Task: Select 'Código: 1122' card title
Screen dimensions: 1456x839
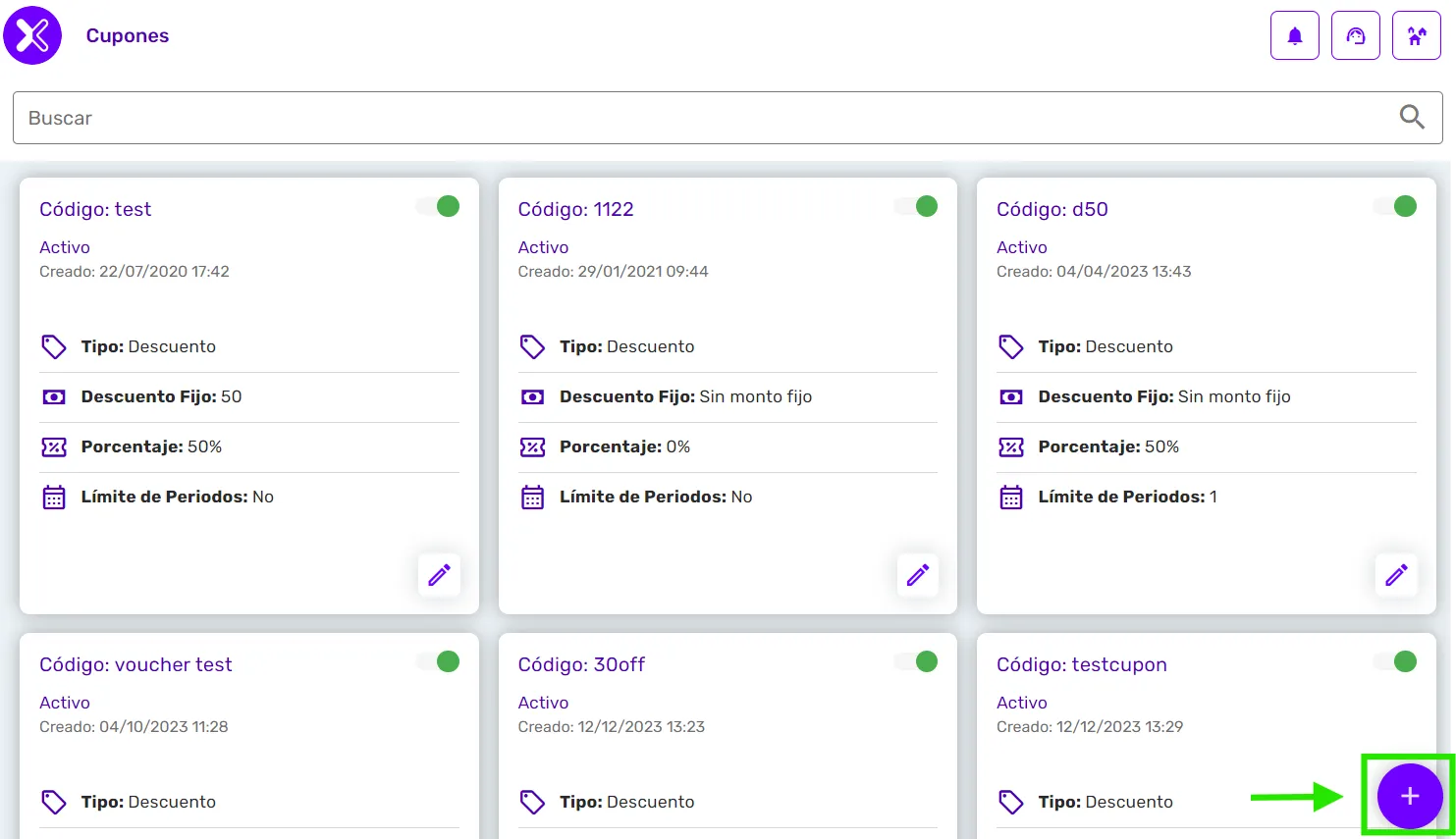Action: [575, 209]
